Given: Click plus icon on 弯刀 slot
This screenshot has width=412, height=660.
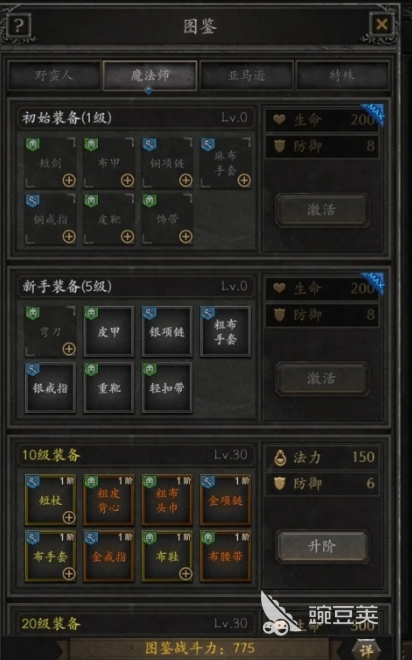Looking at the screenshot, I should [x=69, y=349].
